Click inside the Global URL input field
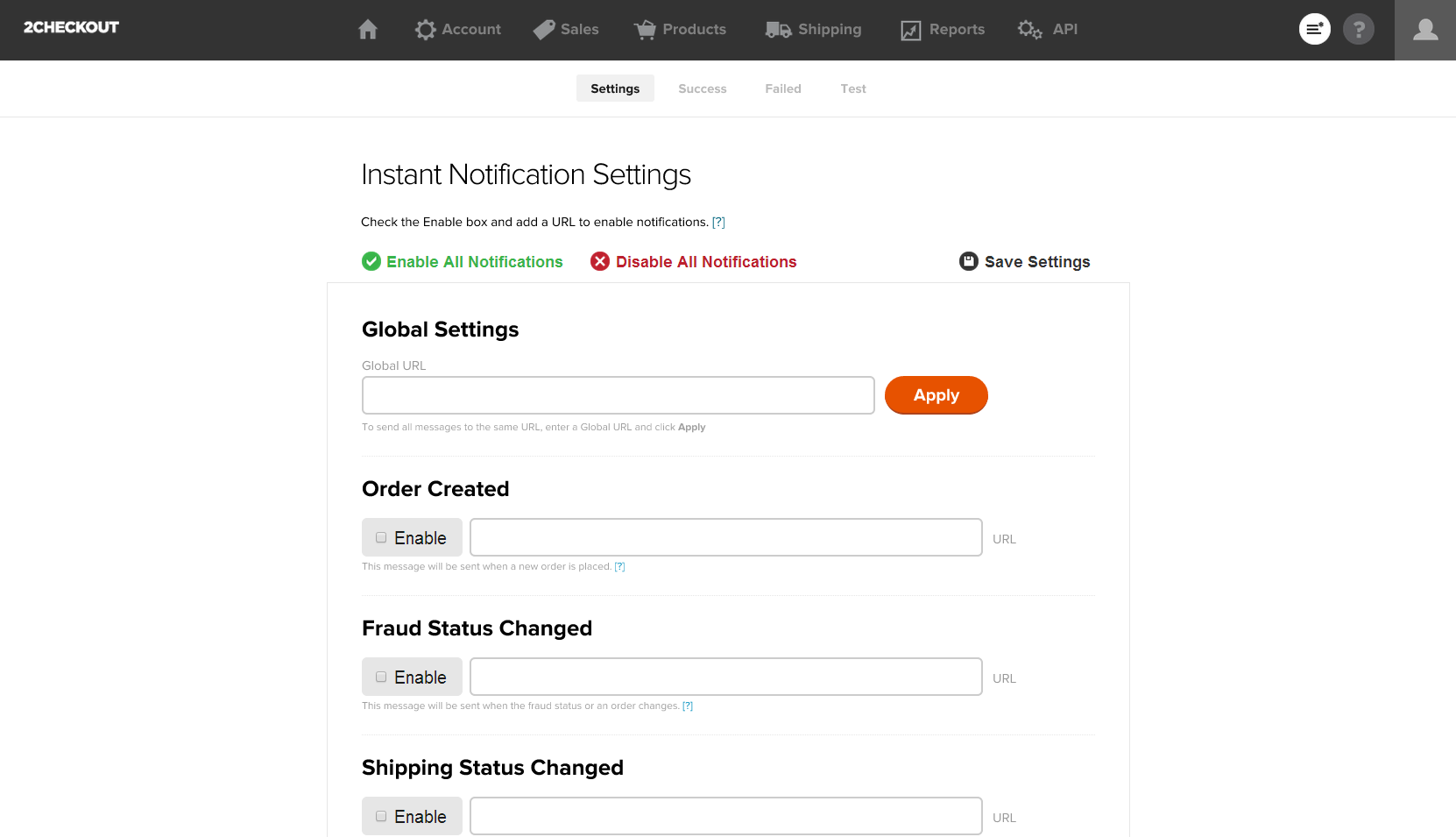The image size is (1456, 837). 618,395
